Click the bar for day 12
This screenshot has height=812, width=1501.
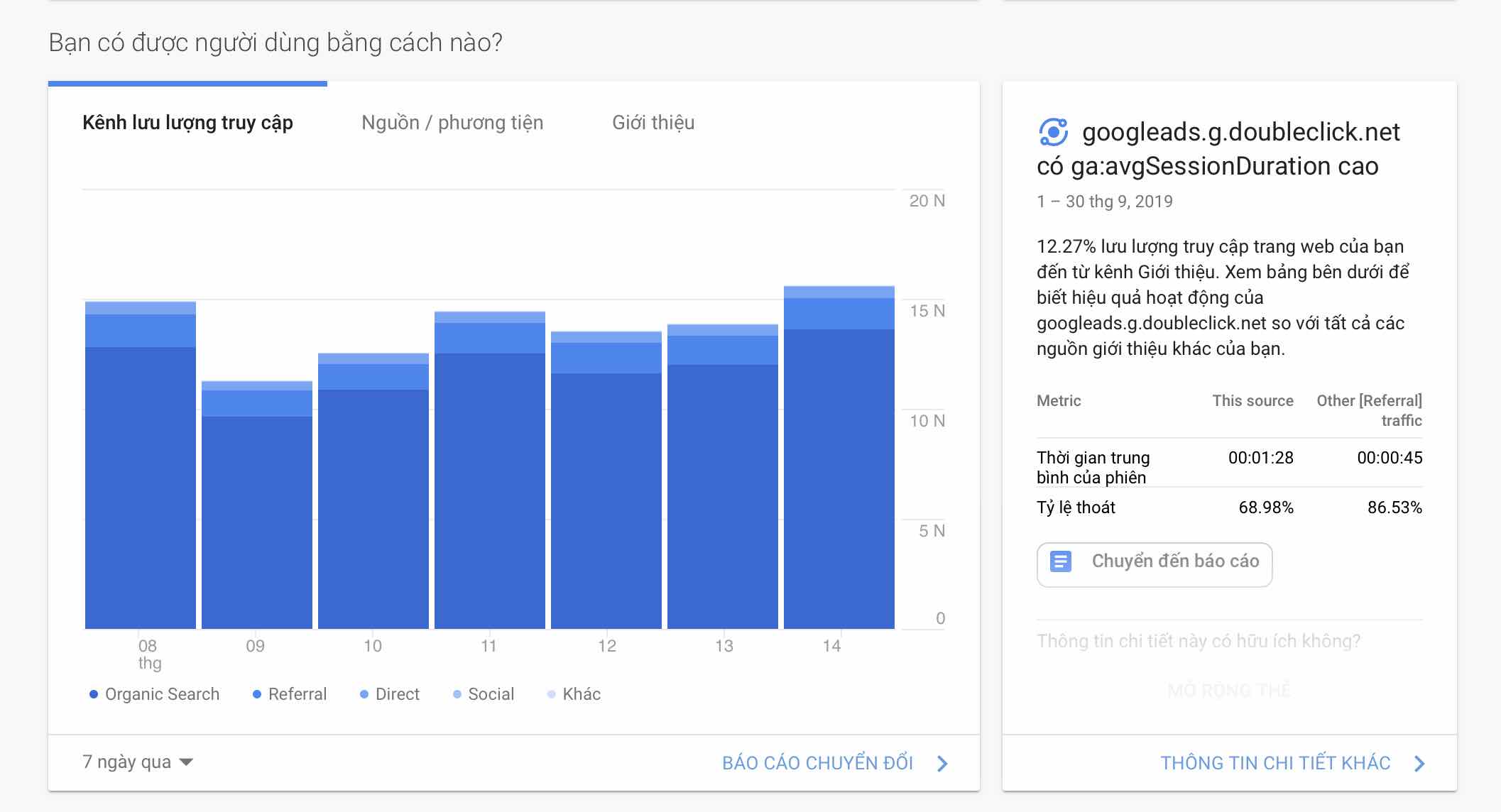[606, 480]
